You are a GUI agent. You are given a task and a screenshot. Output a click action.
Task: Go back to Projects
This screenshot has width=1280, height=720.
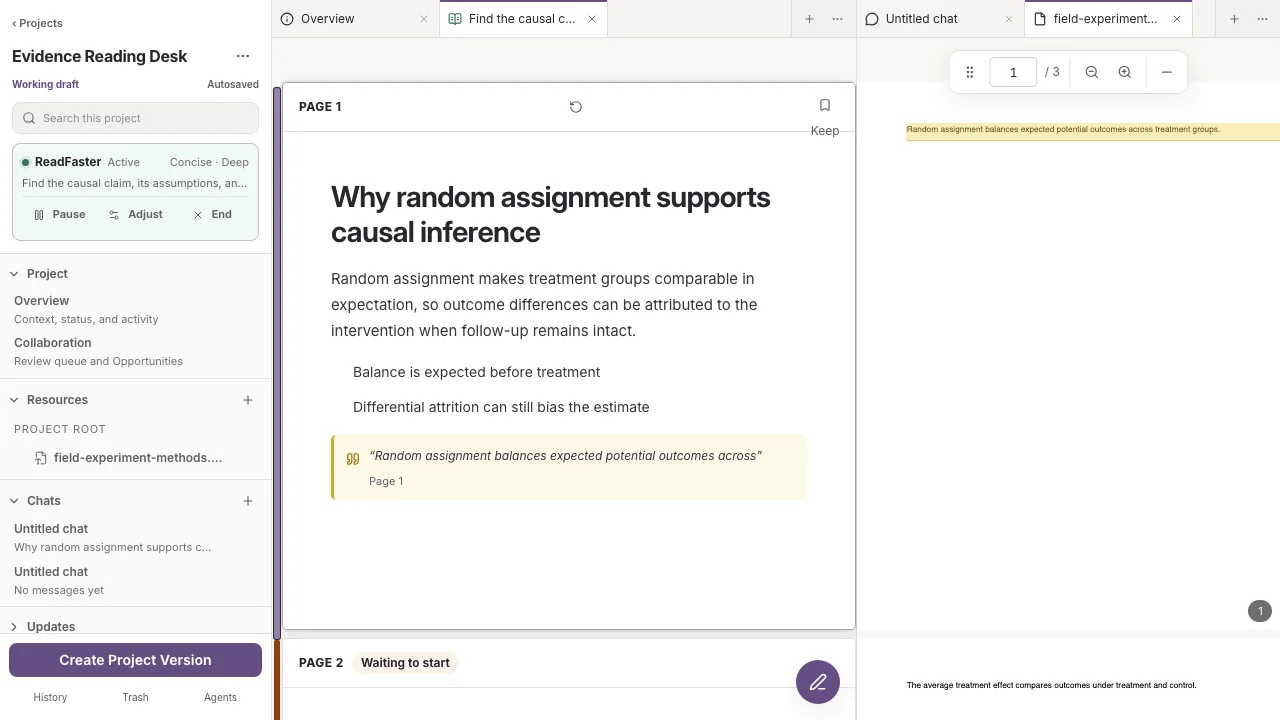click(37, 23)
